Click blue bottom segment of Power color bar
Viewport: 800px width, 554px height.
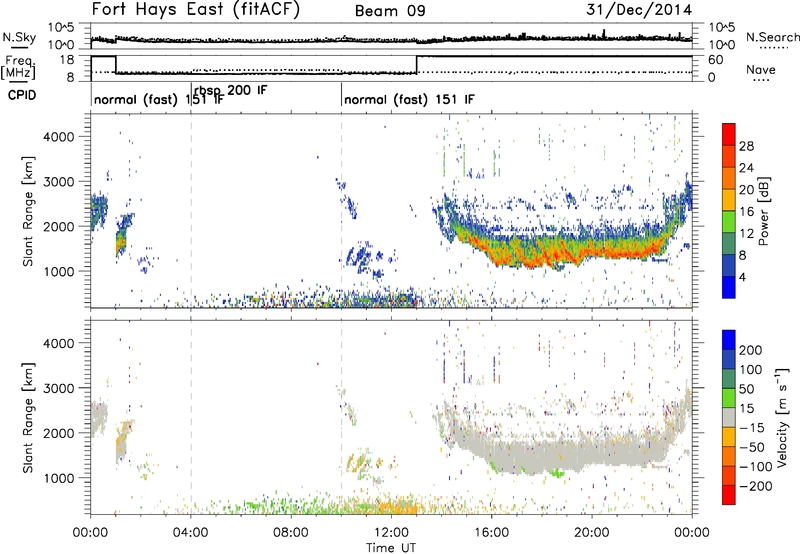pyautogui.click(x=729, y=287)
